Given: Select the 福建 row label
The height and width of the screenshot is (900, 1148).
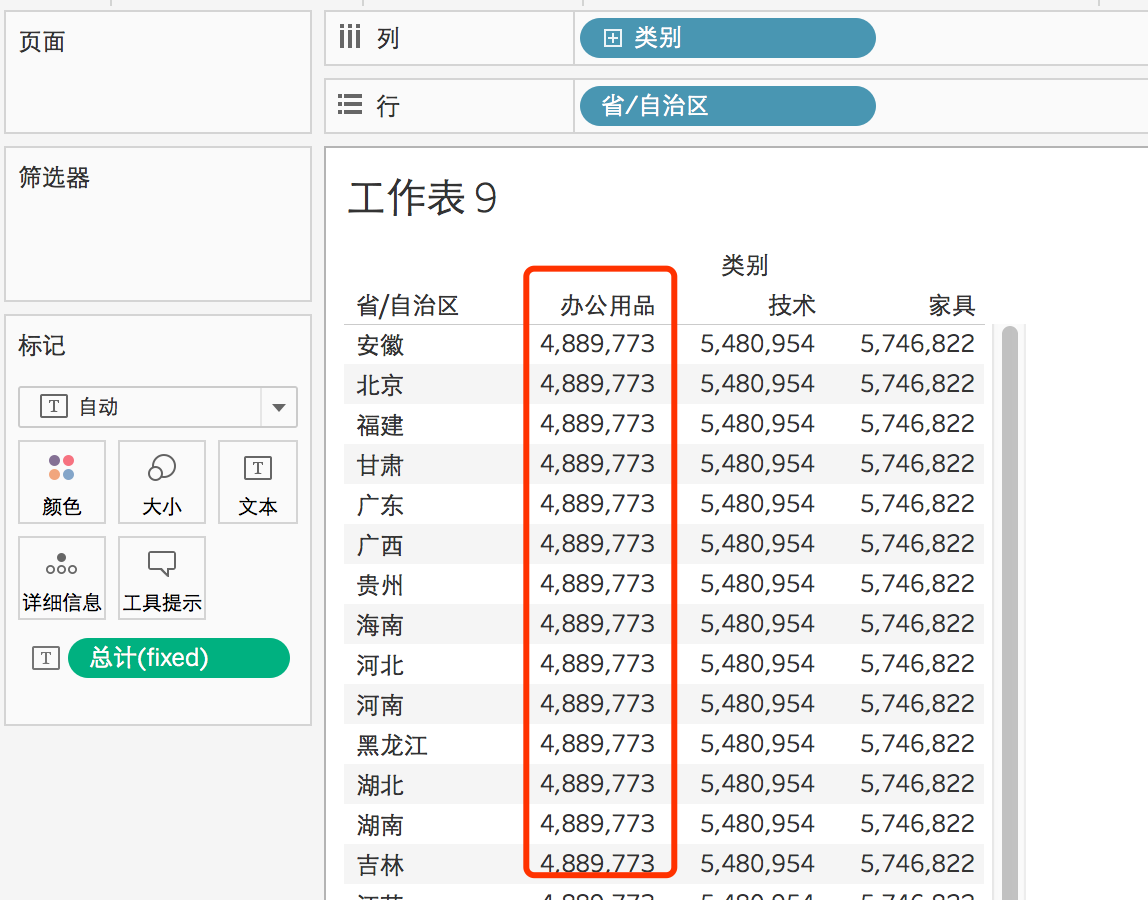Looking at the screenshot, I should (380, 425).
